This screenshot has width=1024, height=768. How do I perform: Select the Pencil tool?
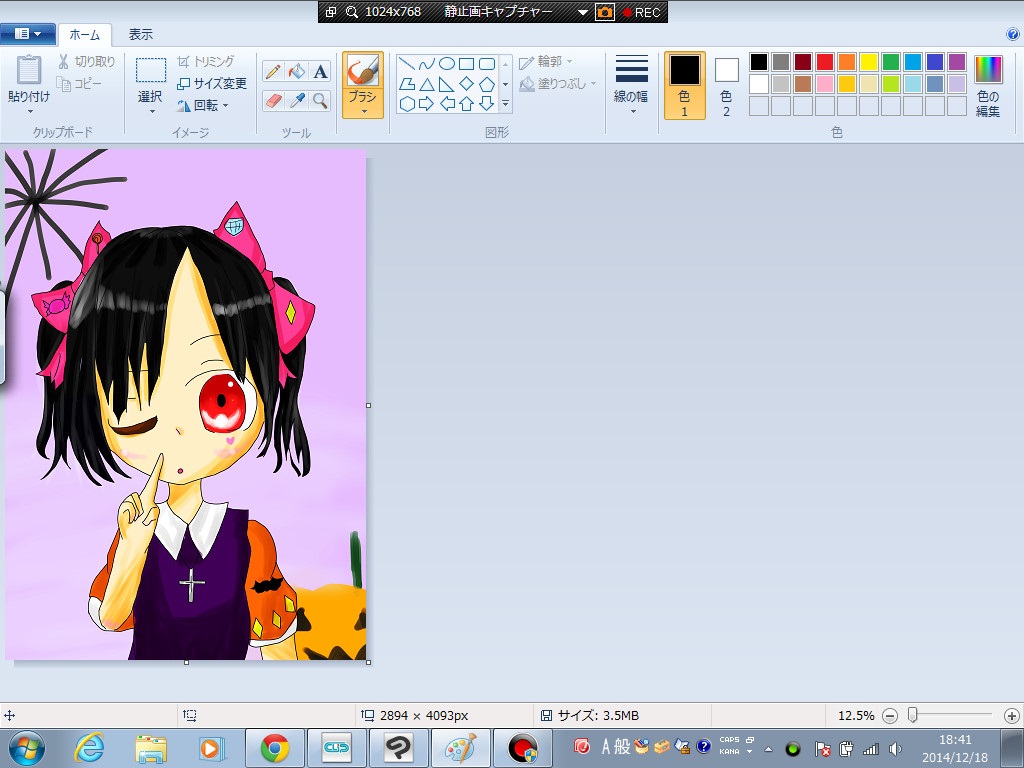point(273,71)
